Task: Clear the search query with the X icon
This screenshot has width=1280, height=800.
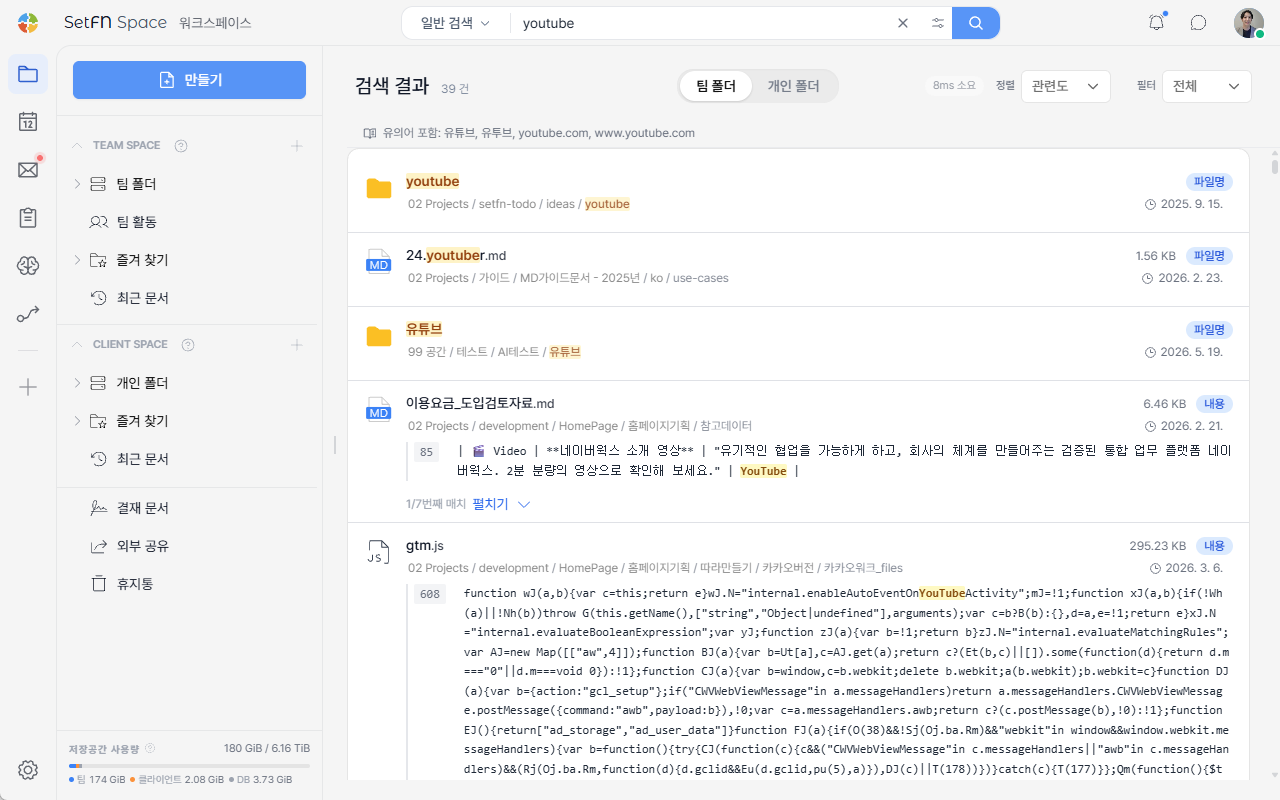Action: pyautogui.click(x=903, y=23)
